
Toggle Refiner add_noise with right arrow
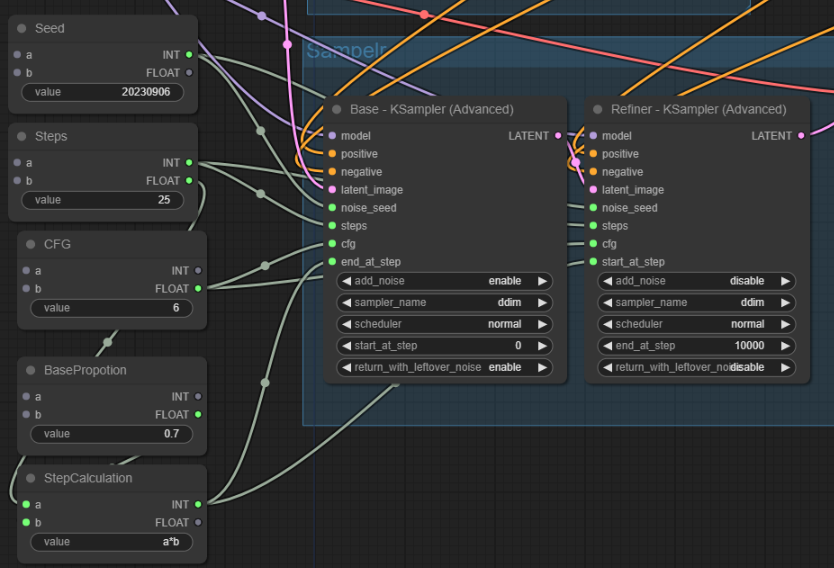[785, 281]
